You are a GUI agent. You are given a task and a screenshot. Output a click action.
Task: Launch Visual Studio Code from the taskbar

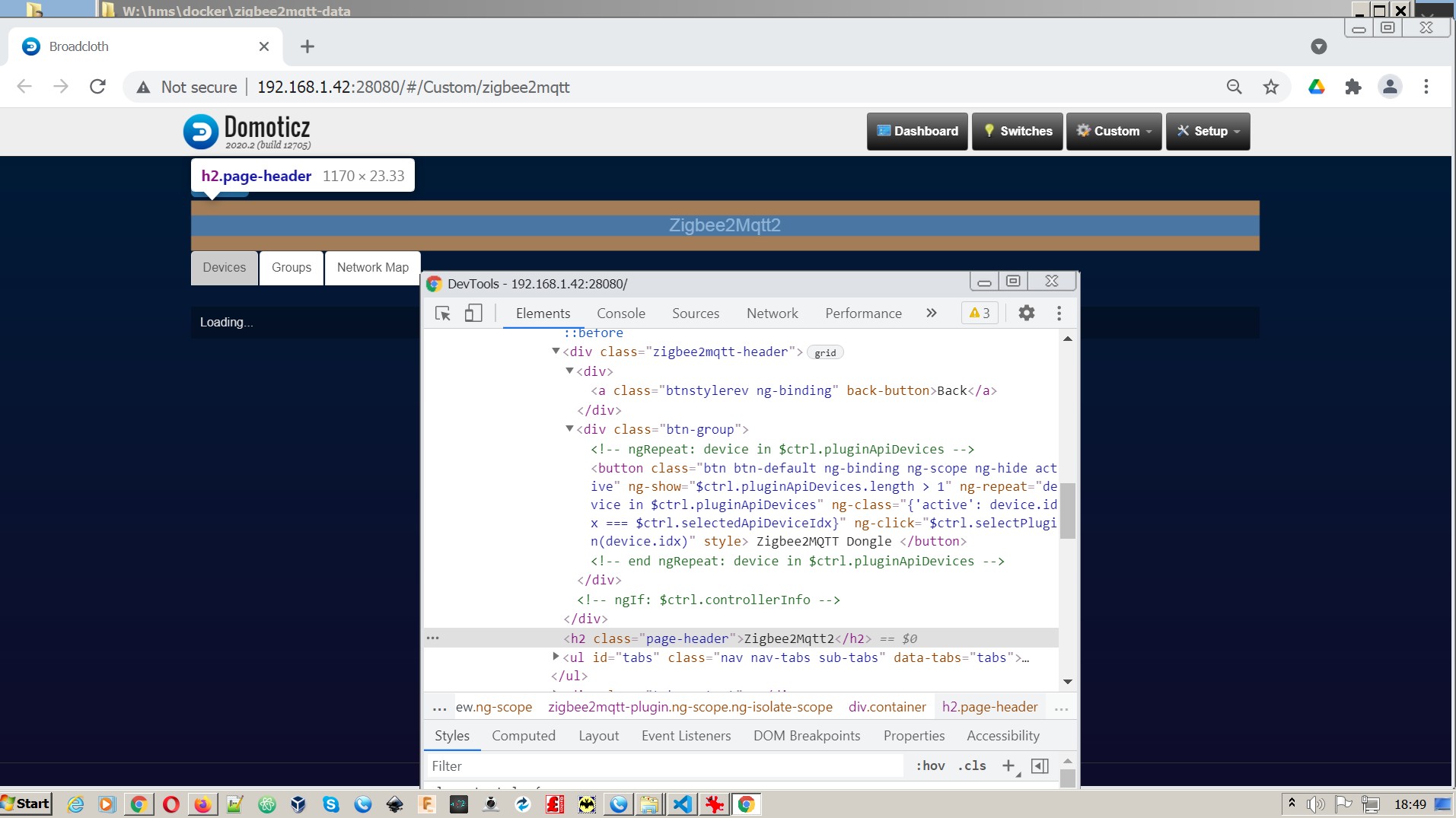coord(683,804)
